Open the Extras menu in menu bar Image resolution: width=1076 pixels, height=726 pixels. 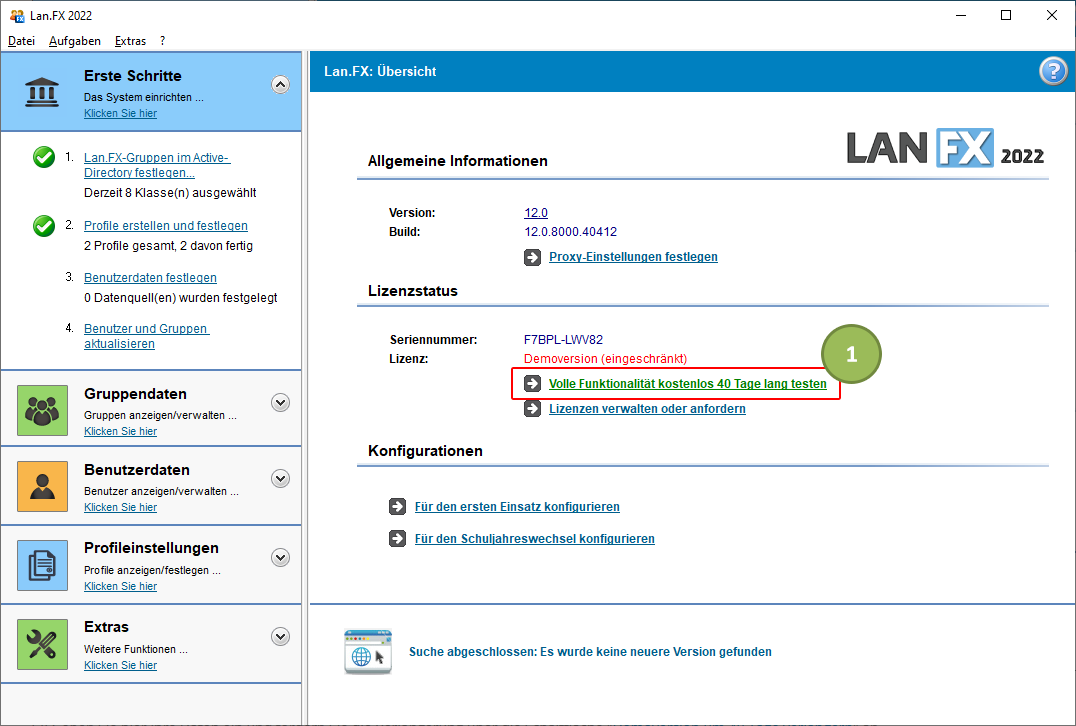(x=130, y=41)
